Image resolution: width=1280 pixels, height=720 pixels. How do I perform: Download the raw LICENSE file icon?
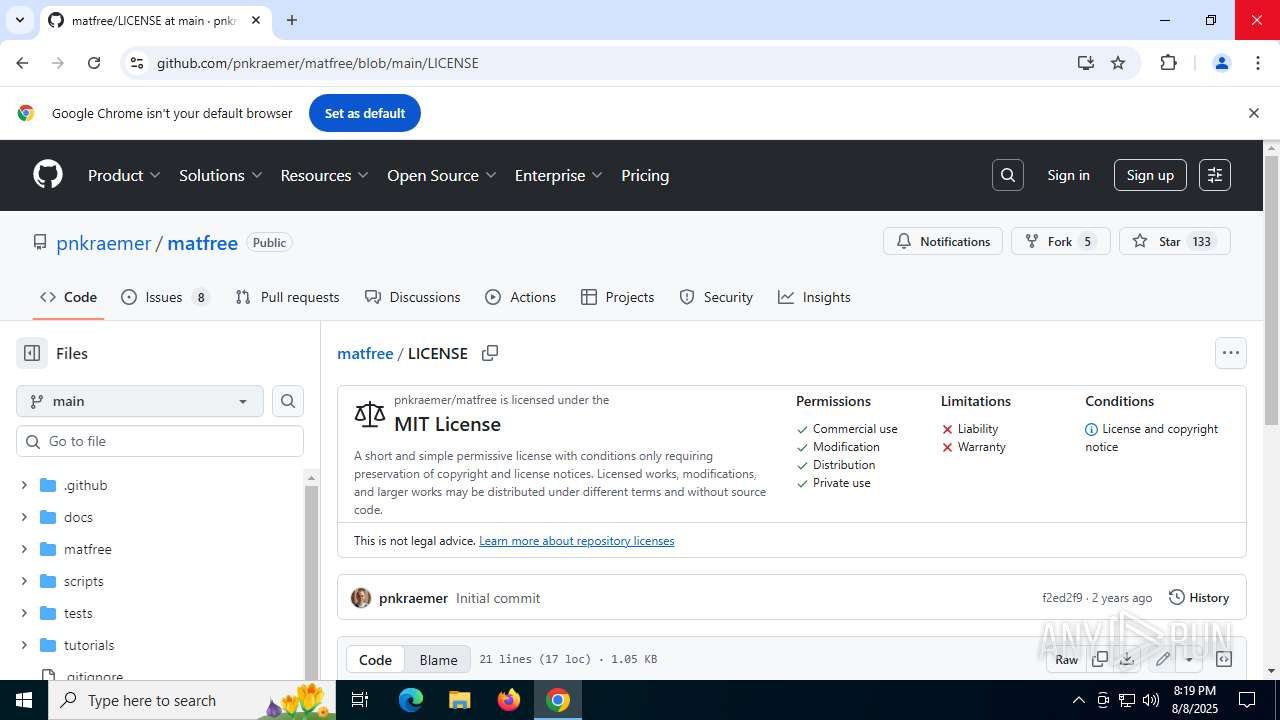point(1127,659)
